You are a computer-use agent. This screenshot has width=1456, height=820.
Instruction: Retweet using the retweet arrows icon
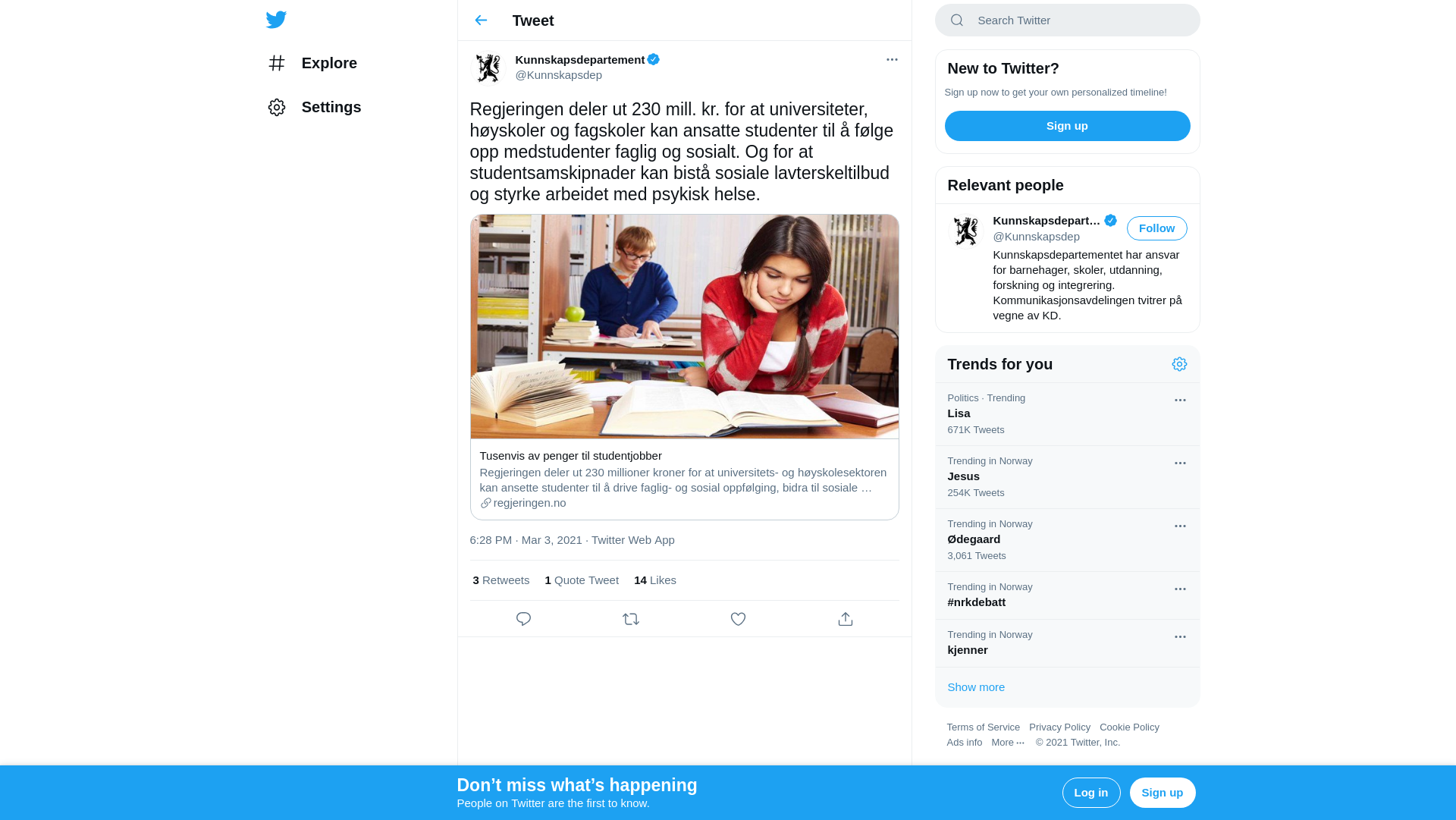click(x=631, y=619)
